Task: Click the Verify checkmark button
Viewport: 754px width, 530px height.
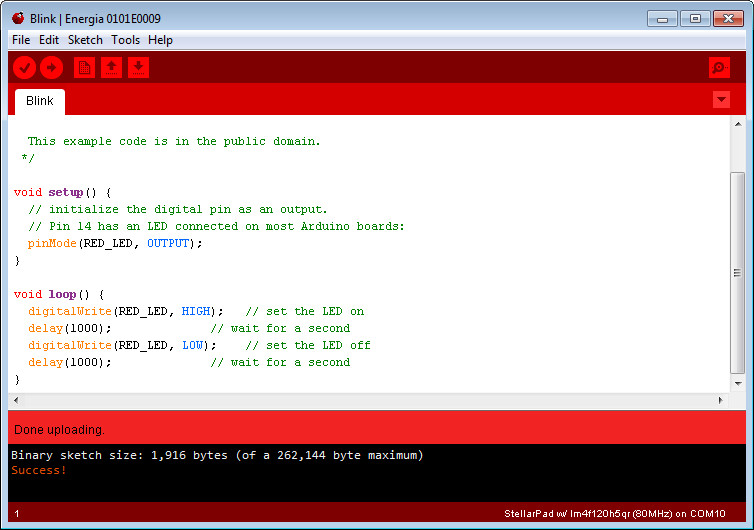Action: 25,67
